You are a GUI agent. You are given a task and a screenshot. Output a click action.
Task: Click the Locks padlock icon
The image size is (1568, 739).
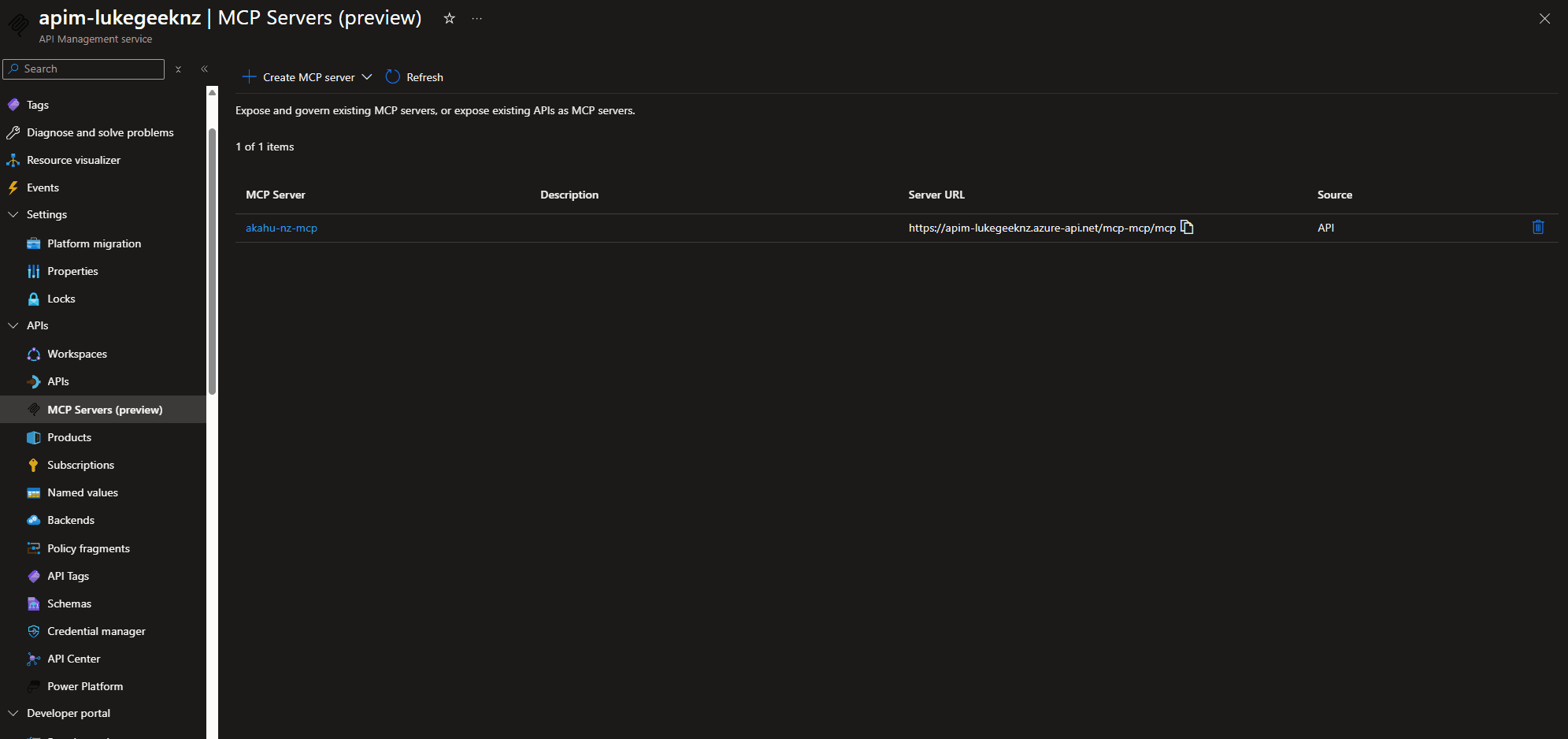coord(34,299)
